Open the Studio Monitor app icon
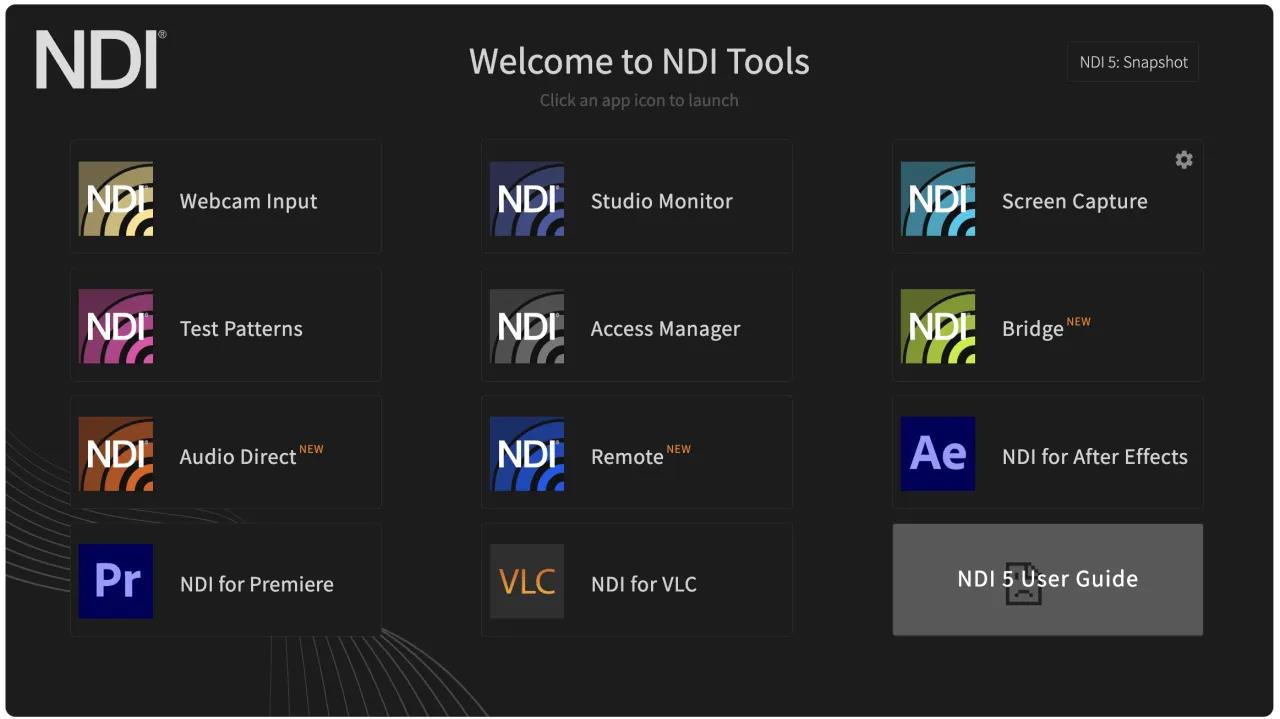Image resolution: width=1280 pixels, height=719 pixels. 527,199
